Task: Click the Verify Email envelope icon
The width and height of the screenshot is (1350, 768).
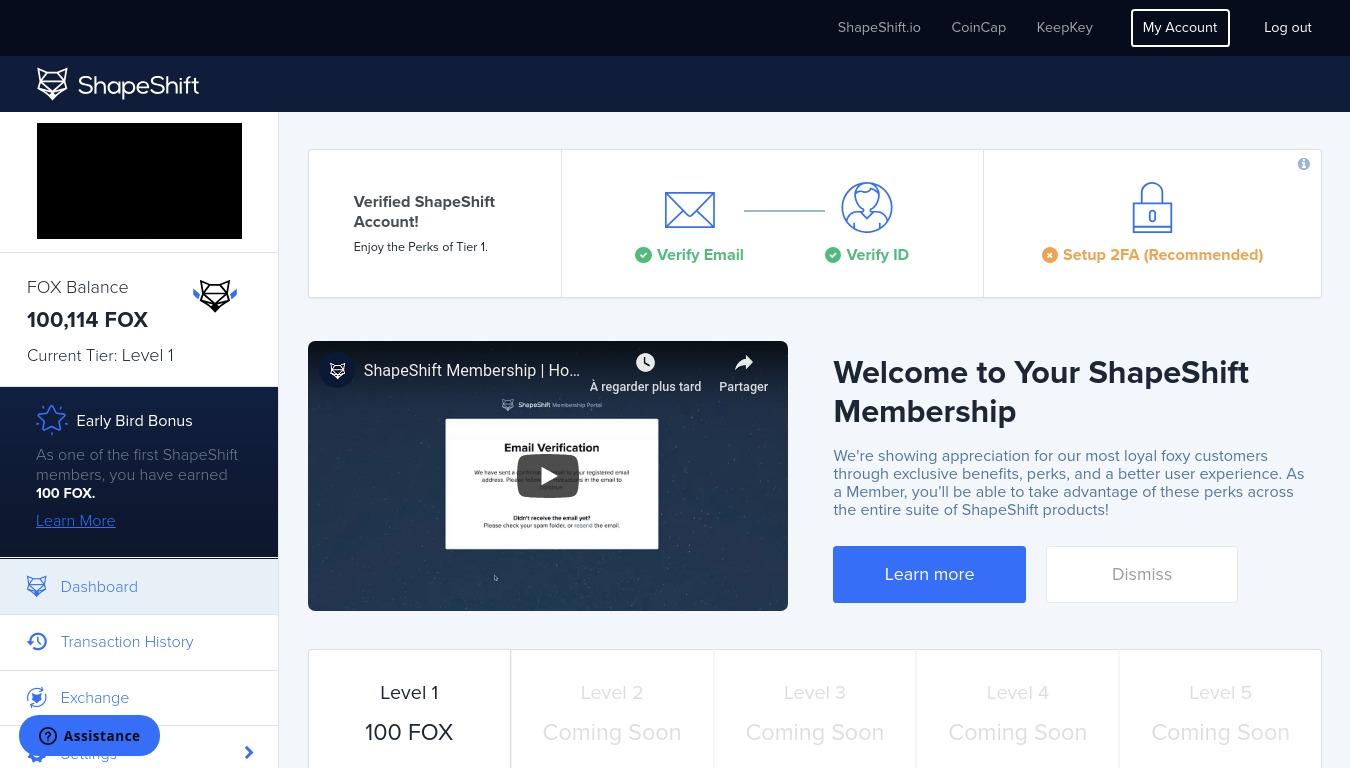Action: pyautogui.click(x=689, y=210)
